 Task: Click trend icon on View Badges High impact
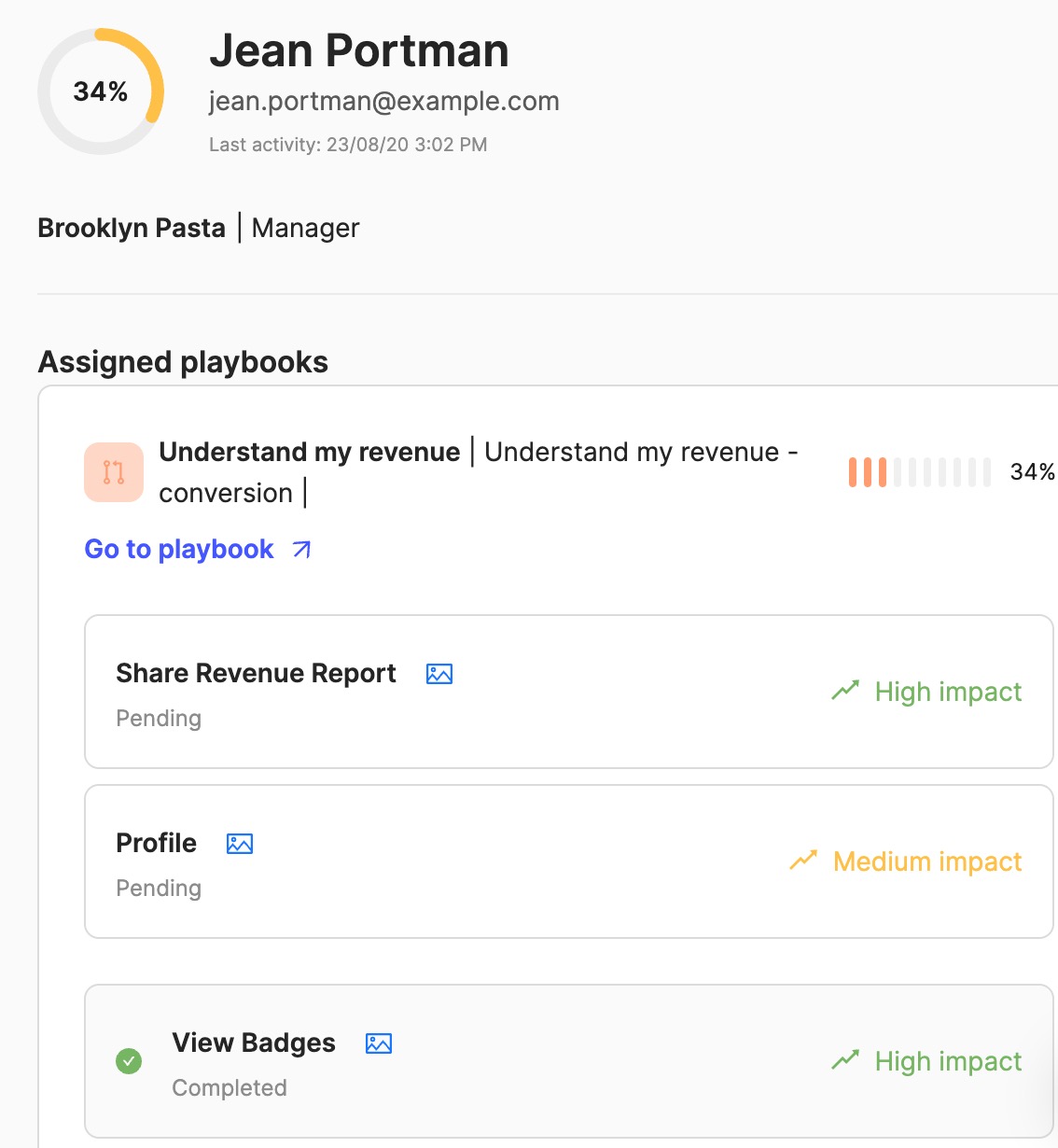point(845,1060)
